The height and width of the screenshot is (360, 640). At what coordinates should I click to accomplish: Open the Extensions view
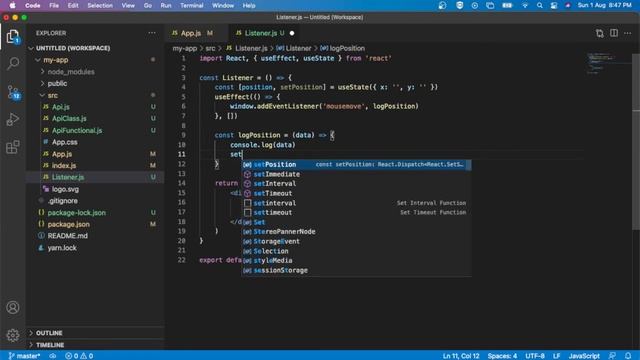click(13, 147)
